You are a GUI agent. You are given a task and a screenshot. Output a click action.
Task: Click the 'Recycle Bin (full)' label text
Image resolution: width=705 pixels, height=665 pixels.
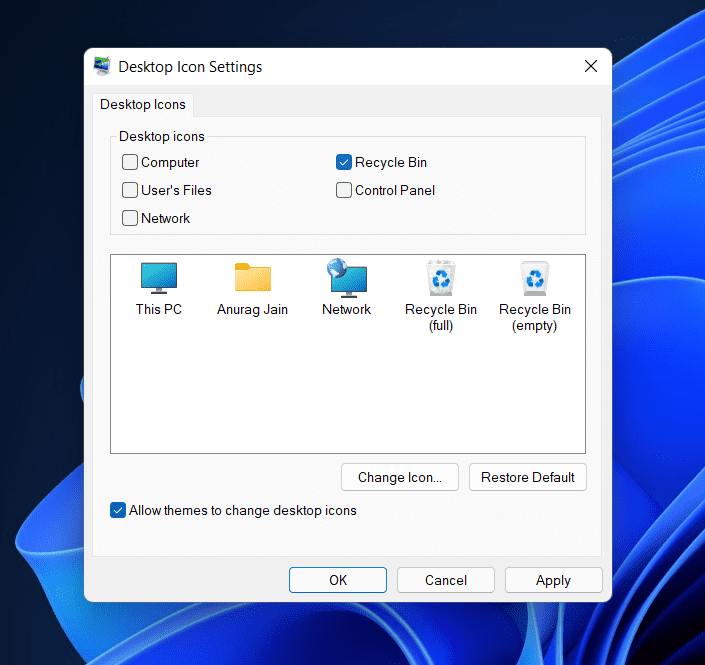click(441, 317)
